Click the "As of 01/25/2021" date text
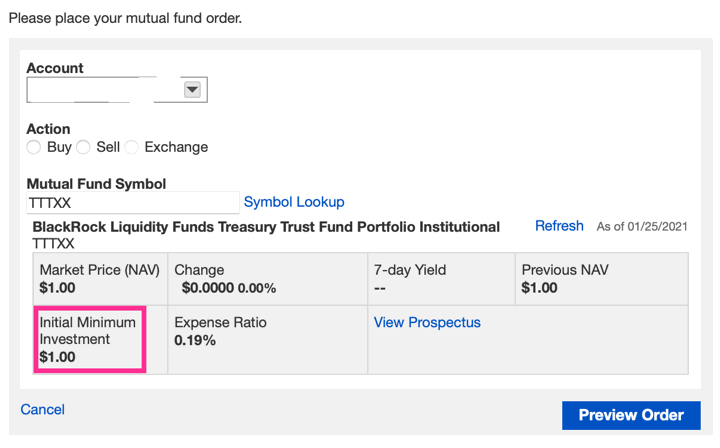The image size is (720, 448). (x=642, y=227)
